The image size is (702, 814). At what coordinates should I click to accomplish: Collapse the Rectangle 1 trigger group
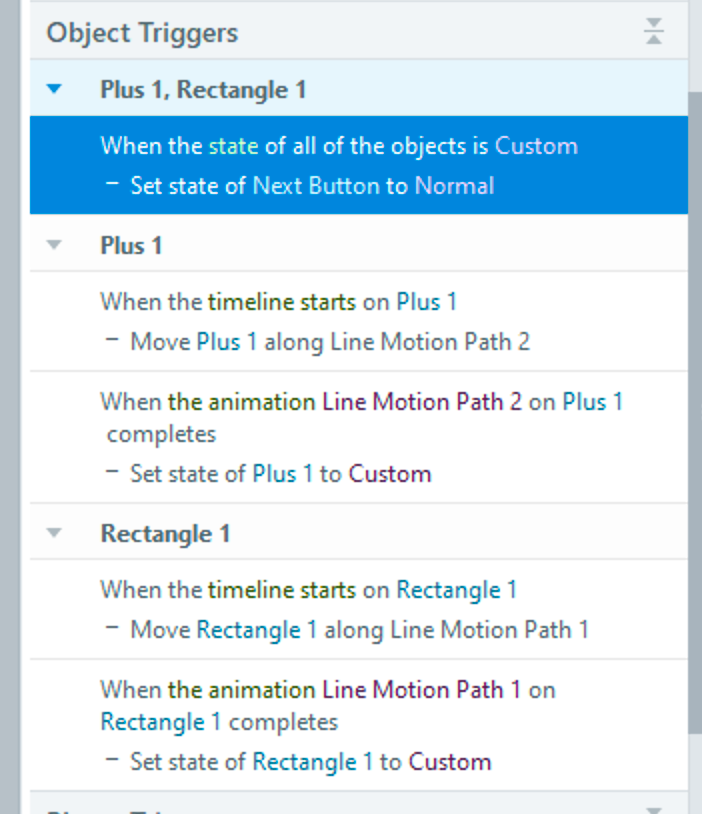coord(55,533)
